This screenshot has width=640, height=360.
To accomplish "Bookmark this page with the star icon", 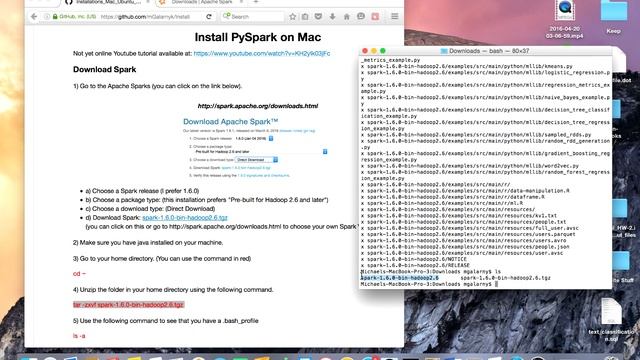I will pyautogui.click(x=293, y=17).
